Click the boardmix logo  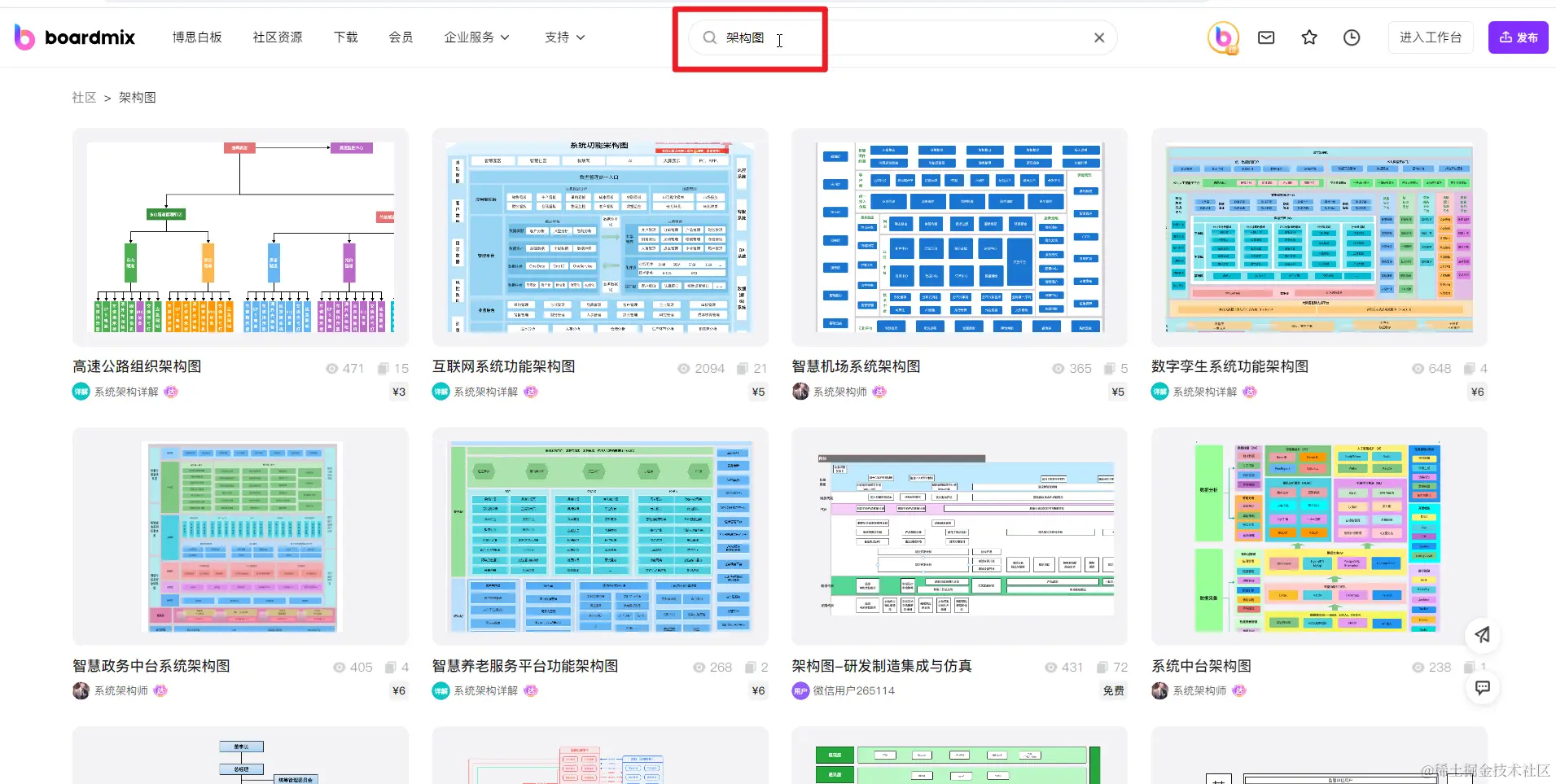[74, 37]
